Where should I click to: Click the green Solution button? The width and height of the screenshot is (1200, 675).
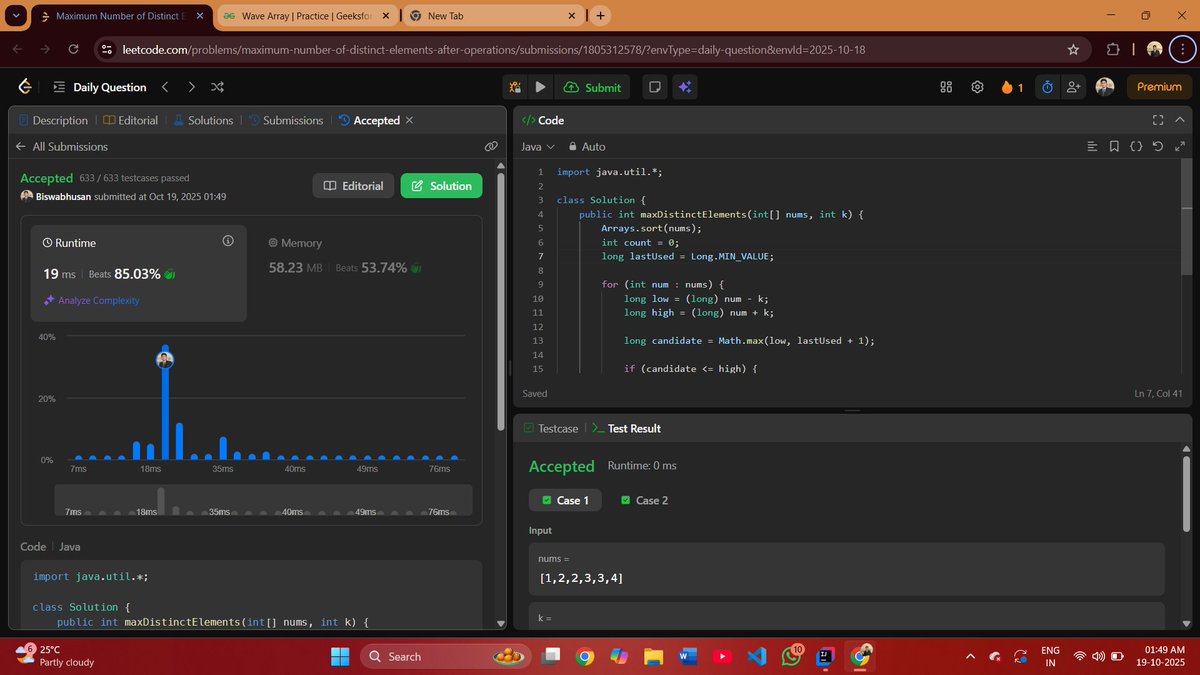pos(441,186)
